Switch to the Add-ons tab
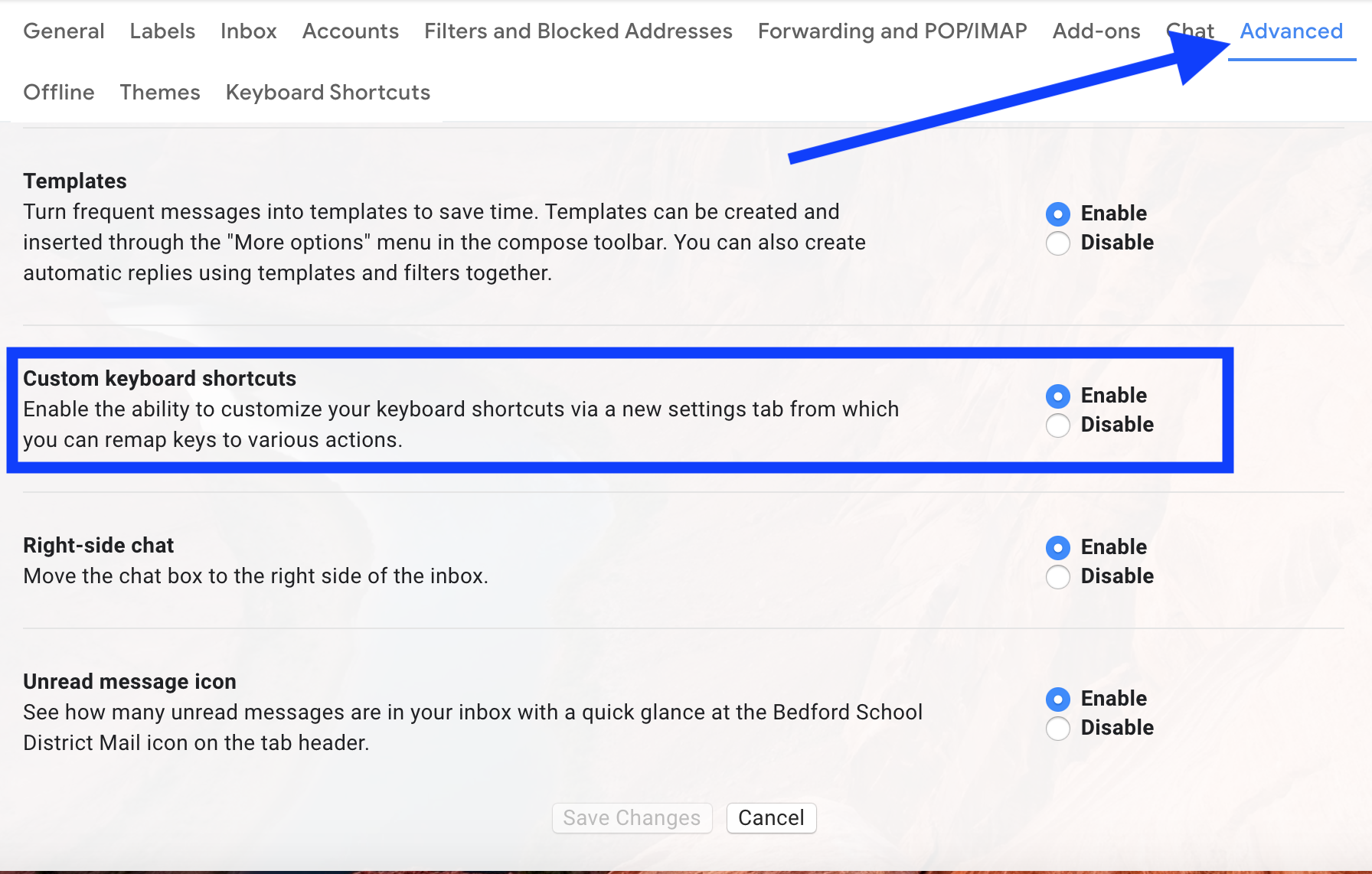This screenshot has width=1372, height=874. coord(1096,31)
